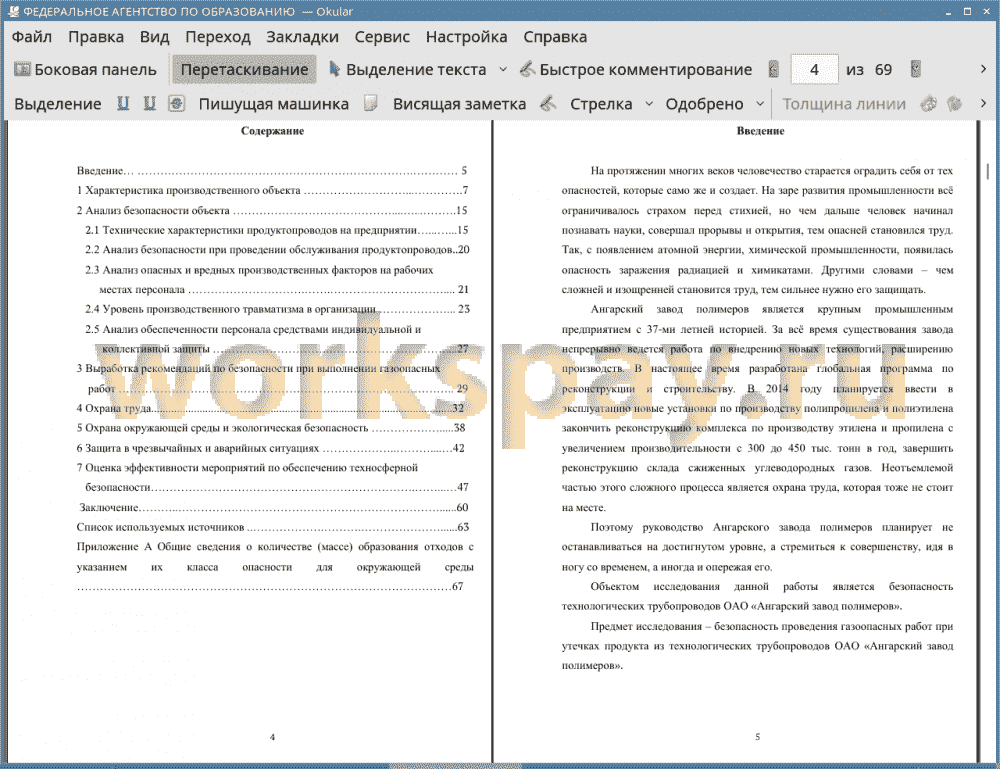Viewport: 1000px width, 769px height.
Task: Click contents entry '2 Анализ безопасности объекта'
Action: (x=272, y=210)
